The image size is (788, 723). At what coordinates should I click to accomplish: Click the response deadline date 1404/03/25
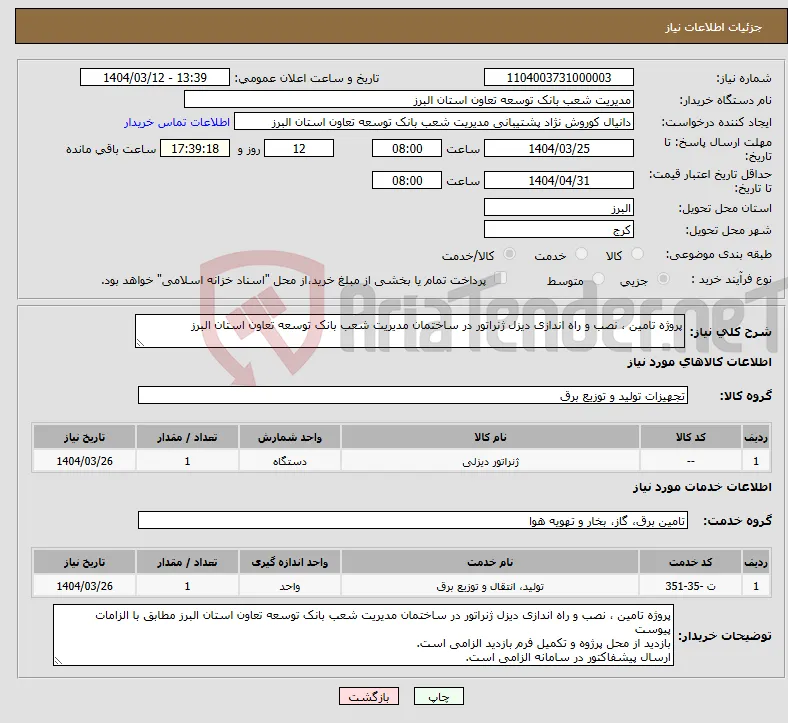coord(558,148)
